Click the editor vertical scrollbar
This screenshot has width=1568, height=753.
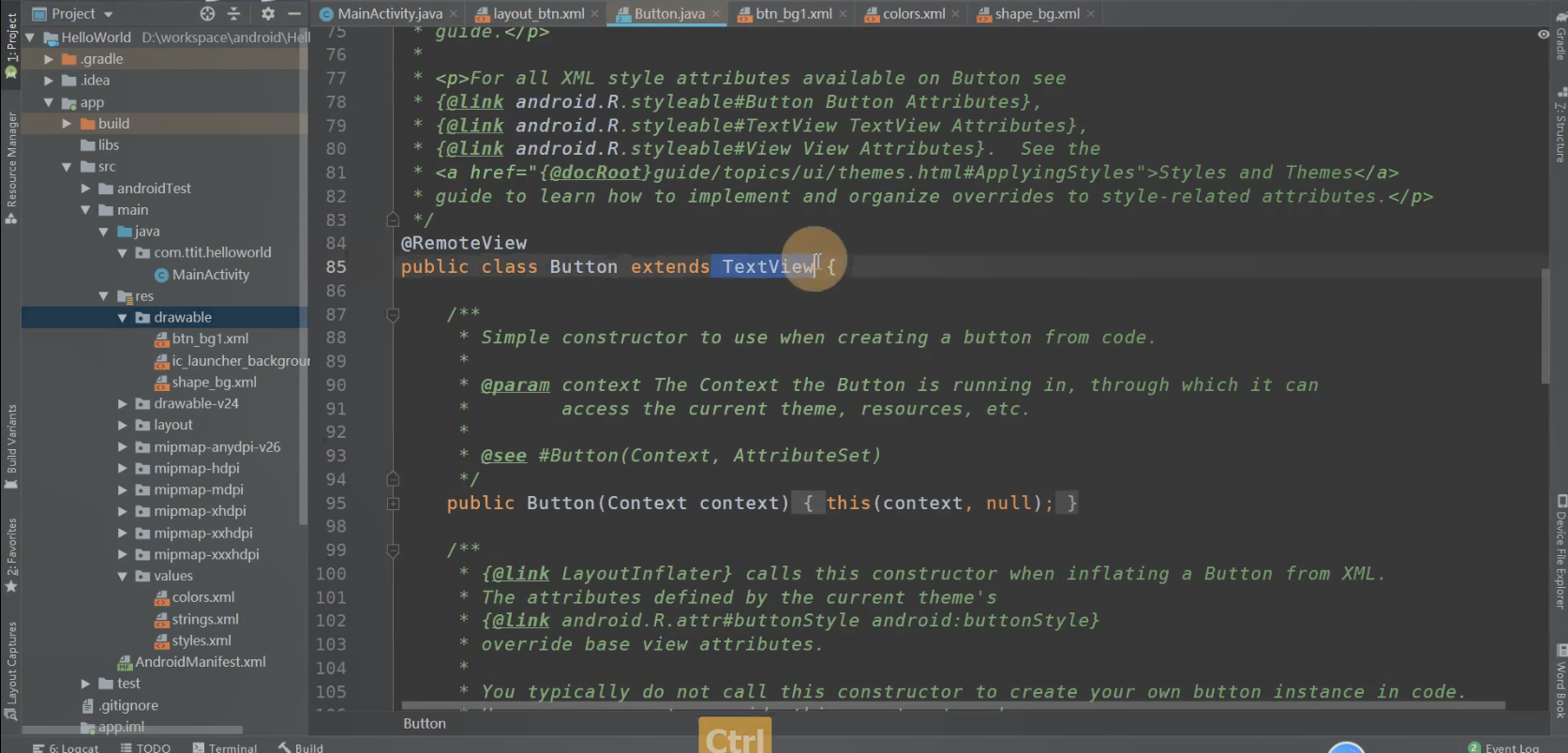[x=1546, y=325]
